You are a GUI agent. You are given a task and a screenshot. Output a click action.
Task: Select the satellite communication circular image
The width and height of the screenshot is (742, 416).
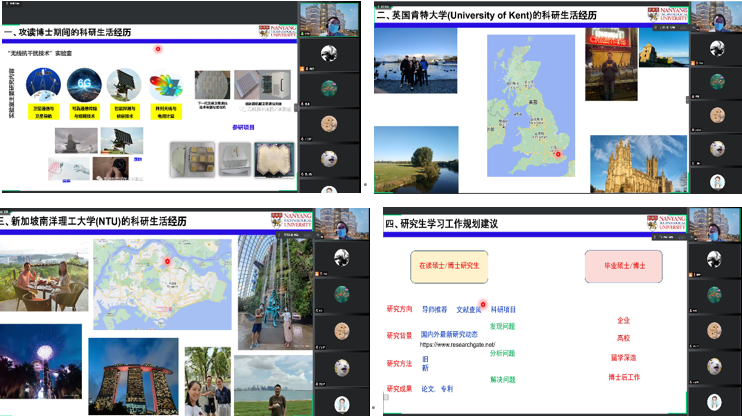tap(44, 83)
